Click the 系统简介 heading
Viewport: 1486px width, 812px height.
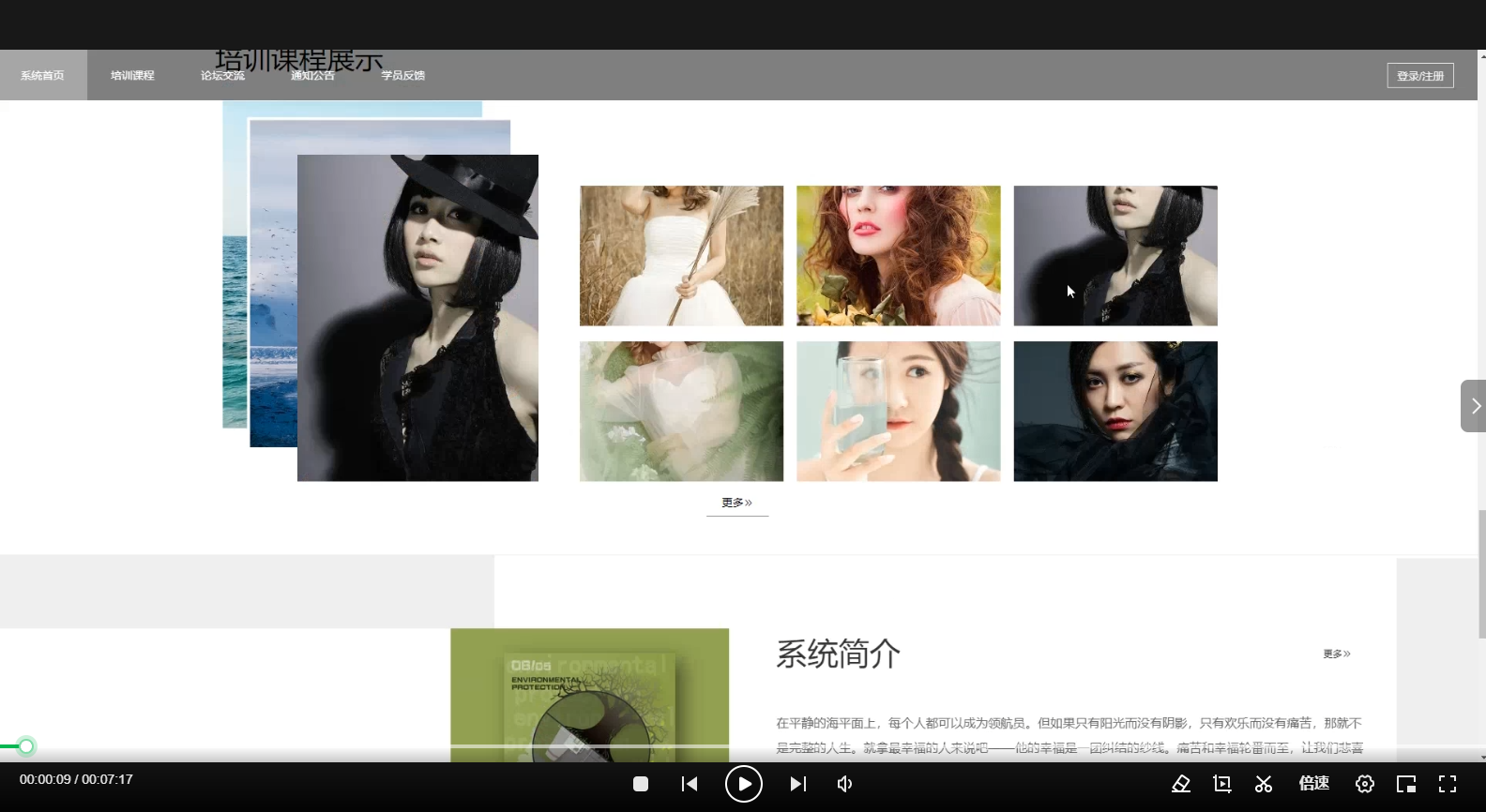pyautogui.click(x=838, y=654)
